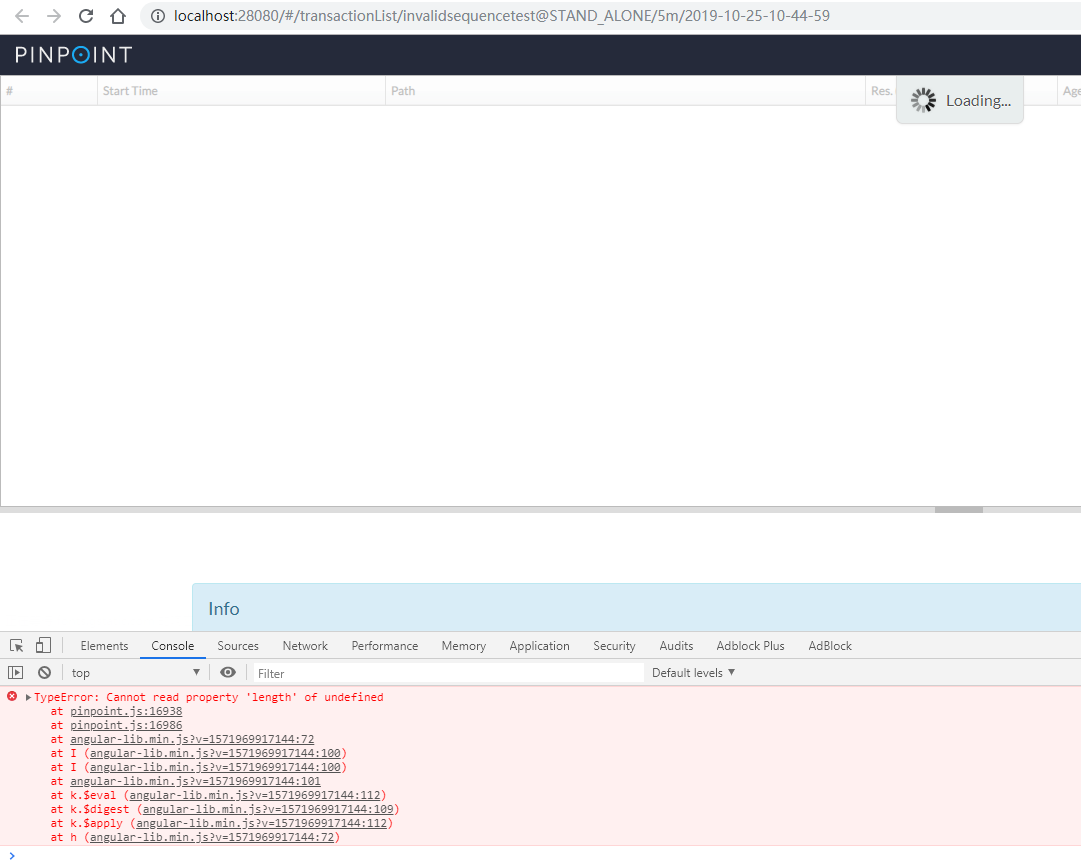Click the red error icon in console
The width and height of the screenshot is (1081, 868).
[12, 696]
